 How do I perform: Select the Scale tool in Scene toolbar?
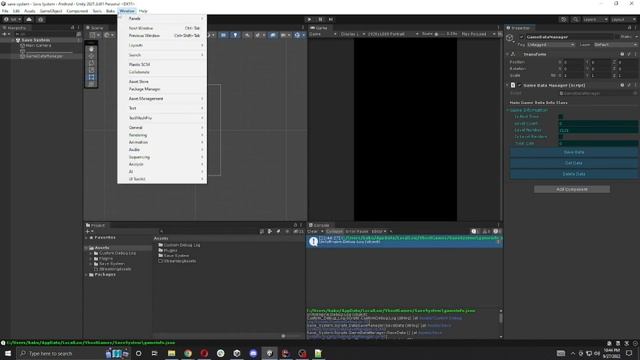[91, 70]
